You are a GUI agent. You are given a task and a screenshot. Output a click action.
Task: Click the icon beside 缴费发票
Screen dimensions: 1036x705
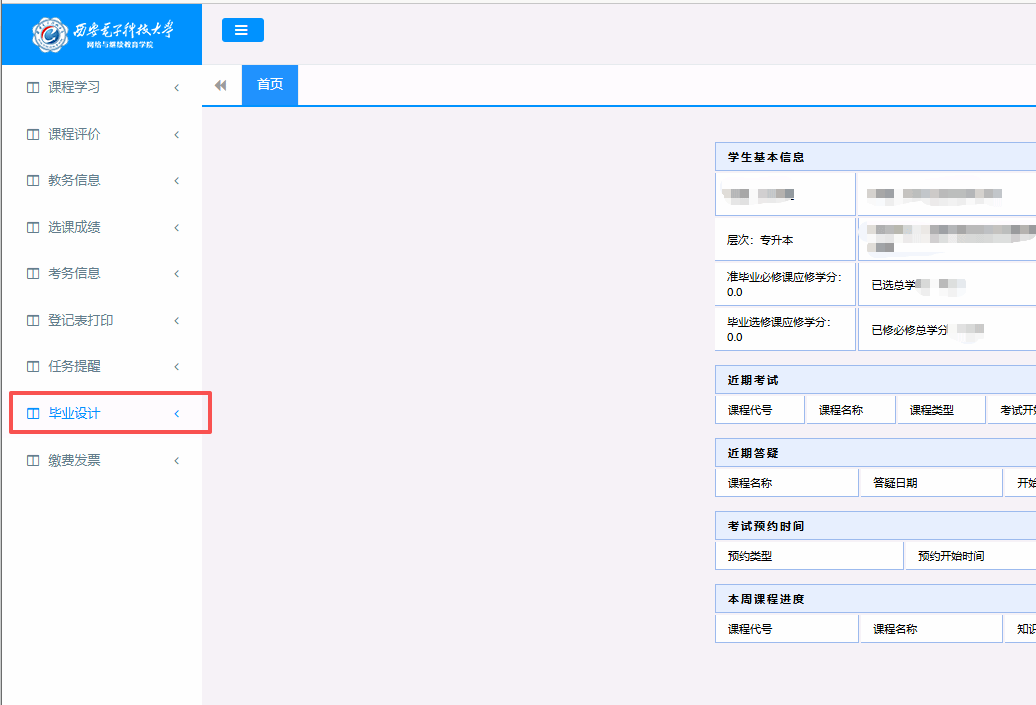pos(33,461)
